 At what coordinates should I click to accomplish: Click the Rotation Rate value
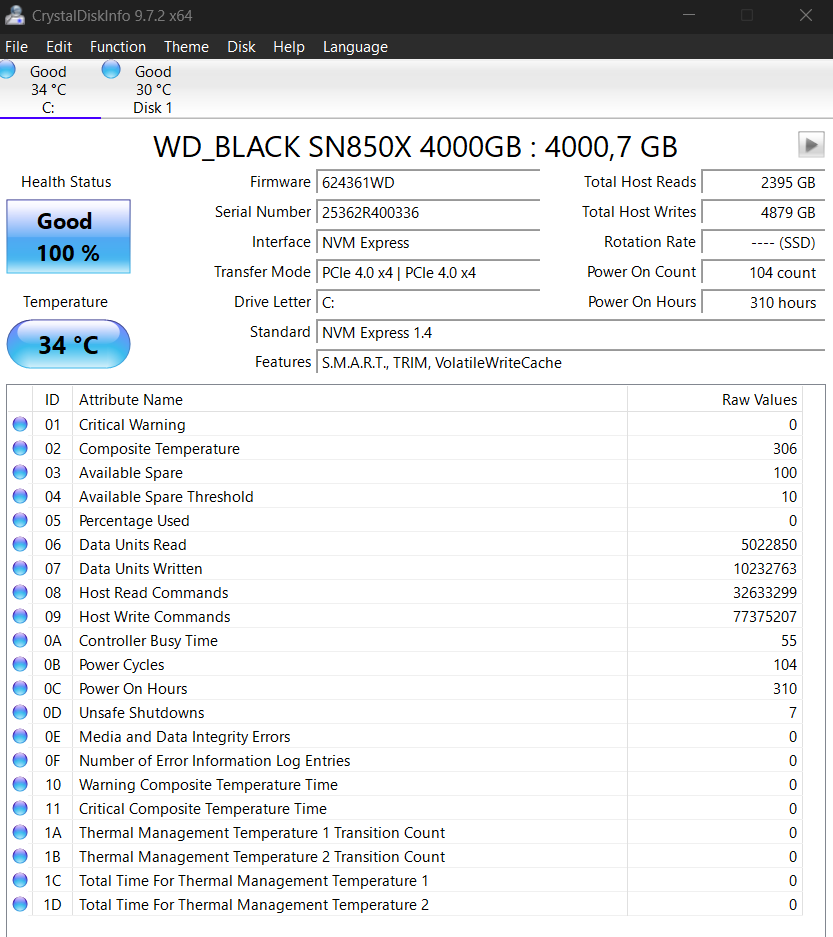[x=763, y=242]
